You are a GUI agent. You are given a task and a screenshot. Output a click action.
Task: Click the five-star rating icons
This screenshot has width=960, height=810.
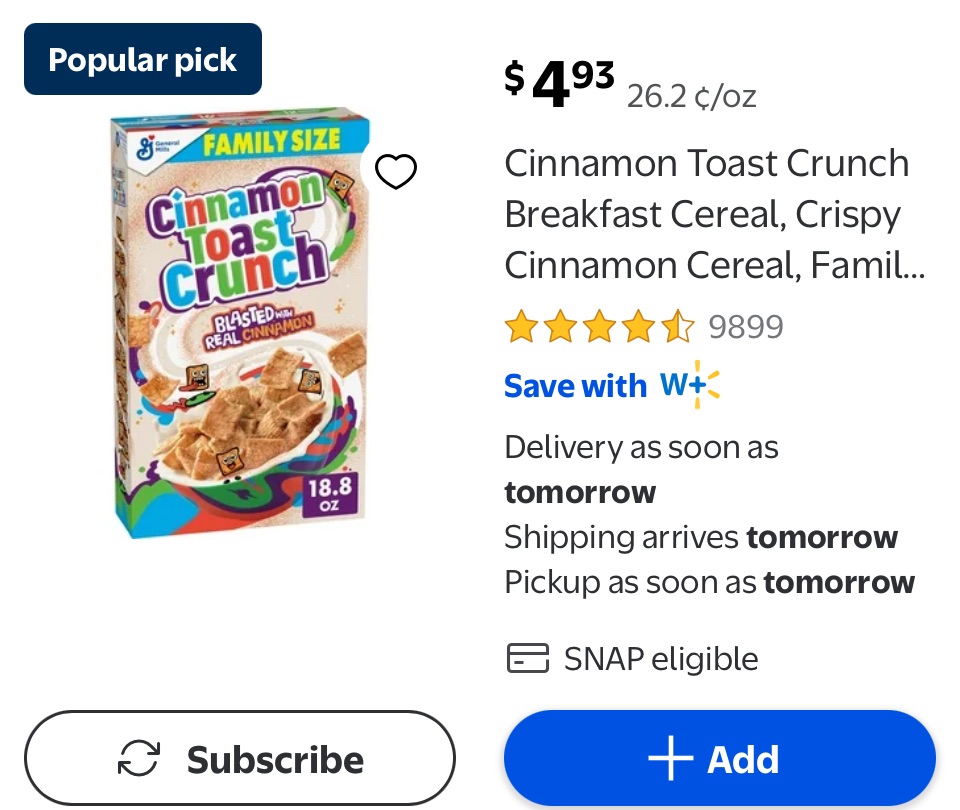598,327
